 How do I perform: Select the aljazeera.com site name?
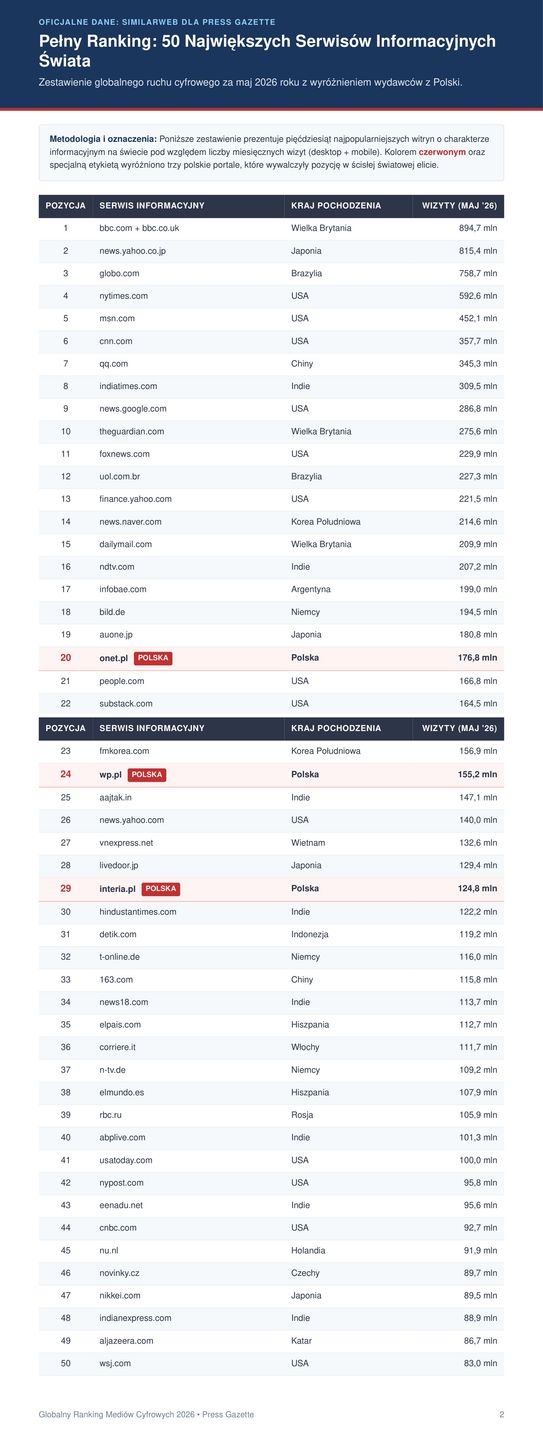coord(126,1340)
